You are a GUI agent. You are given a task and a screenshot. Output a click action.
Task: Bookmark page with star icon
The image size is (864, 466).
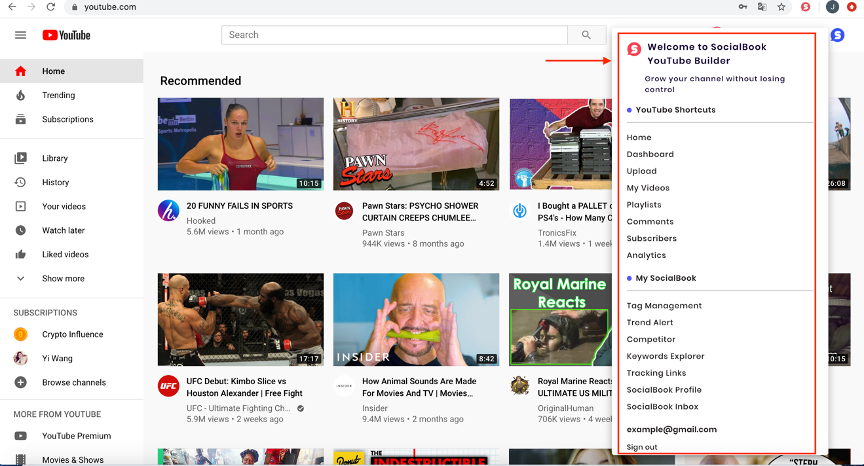click(781, 7)
